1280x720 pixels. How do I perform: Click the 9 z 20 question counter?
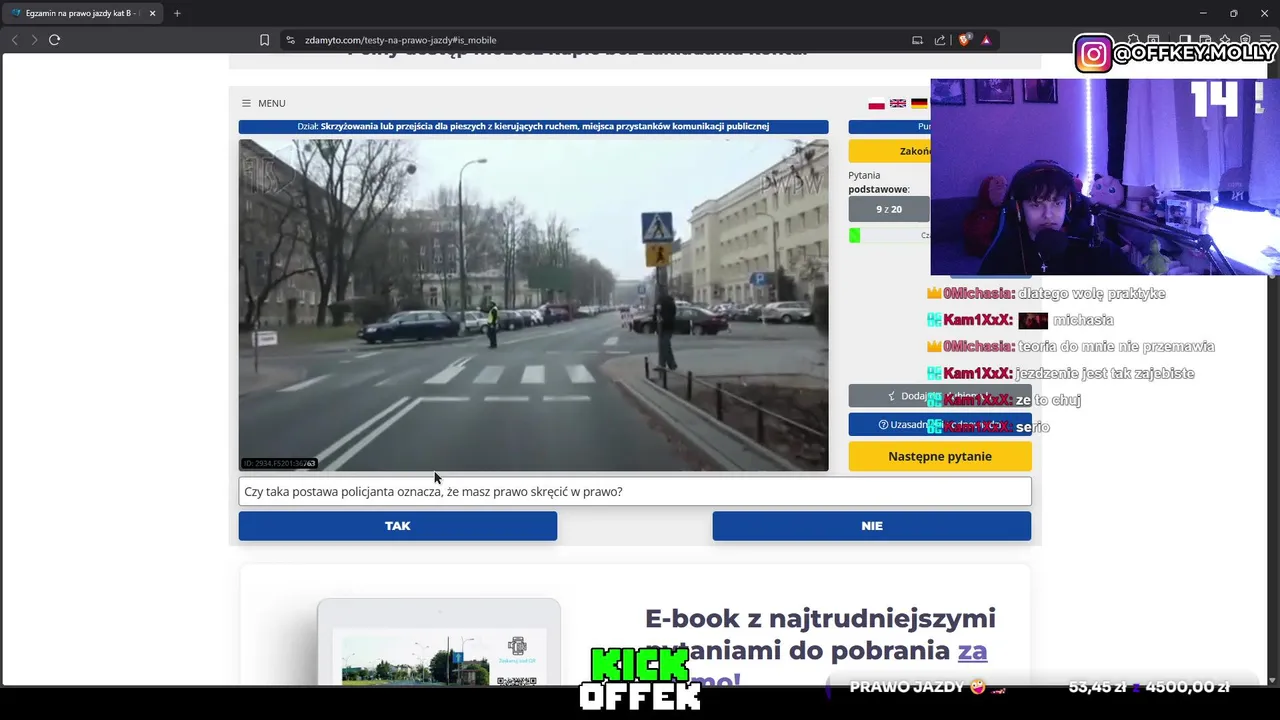[889, 209]
